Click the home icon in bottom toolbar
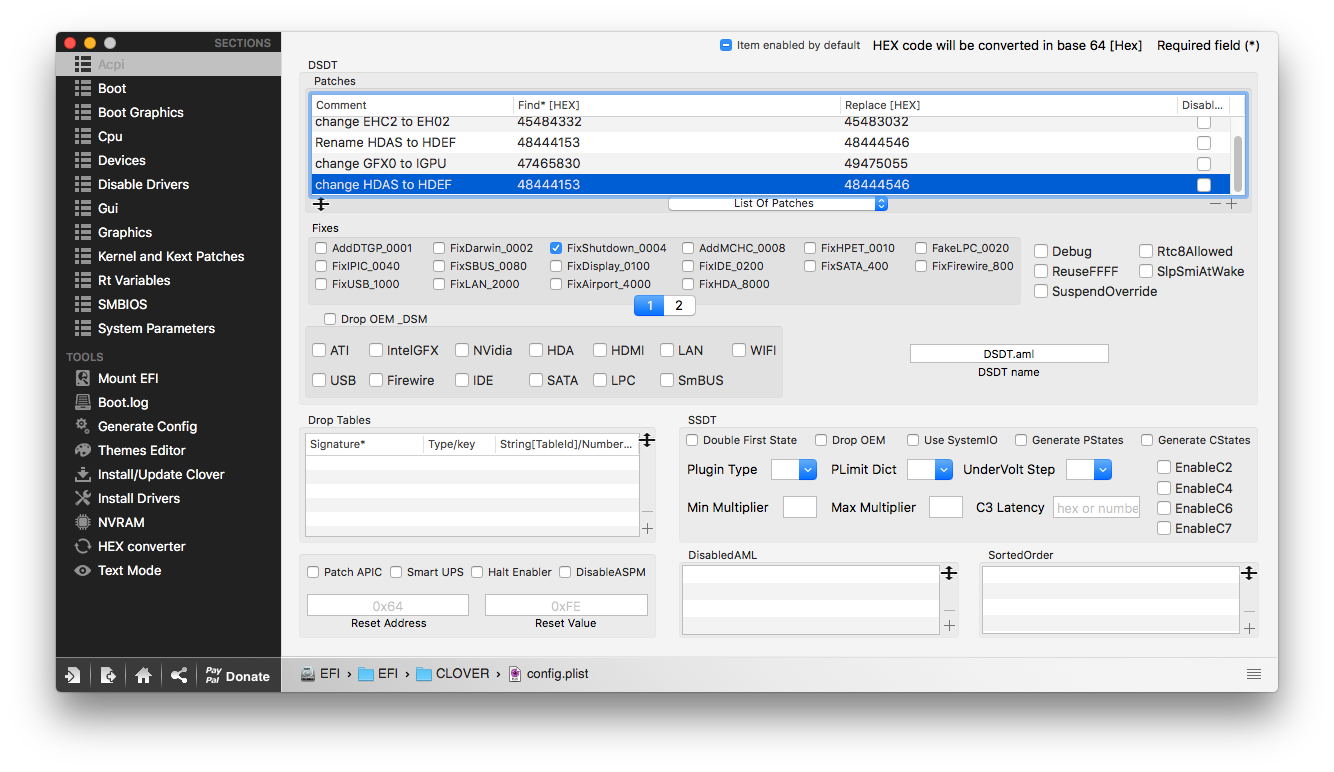Viewport: 1334px width, 772px height. 143,675
